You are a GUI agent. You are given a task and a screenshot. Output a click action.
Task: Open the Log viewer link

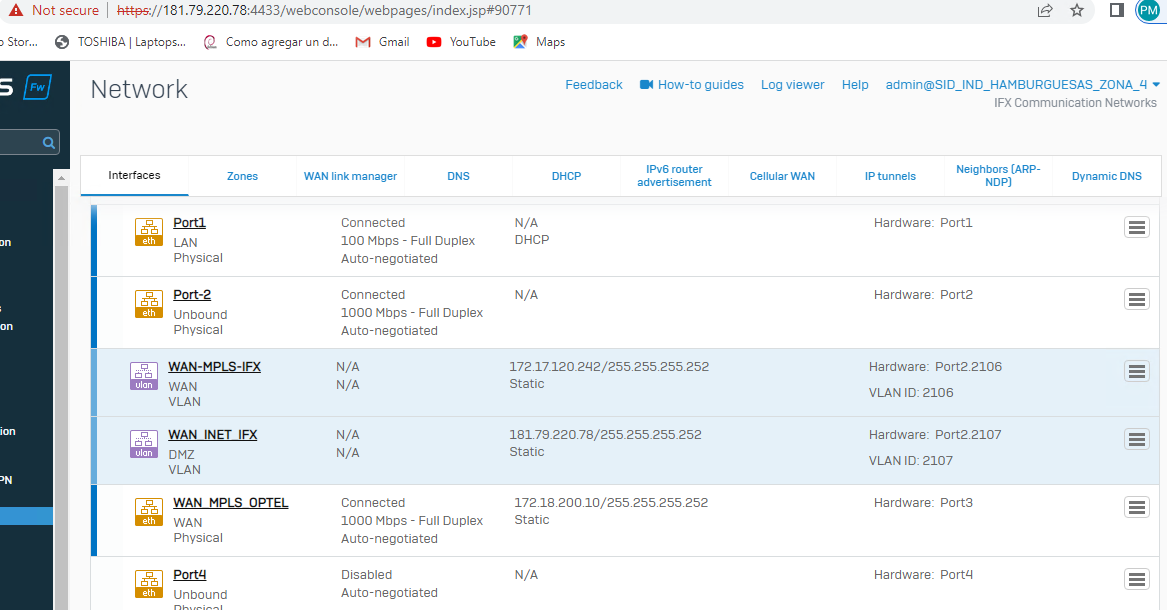[792, 85]
